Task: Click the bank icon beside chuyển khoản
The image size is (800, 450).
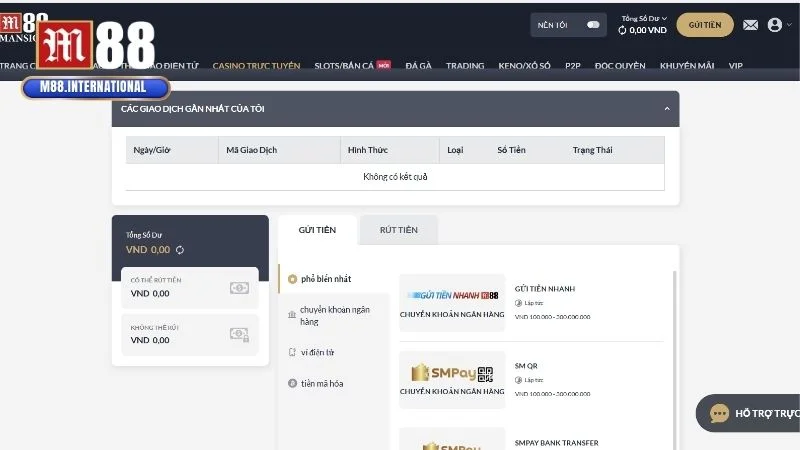Action: click(x=292, y=315)
